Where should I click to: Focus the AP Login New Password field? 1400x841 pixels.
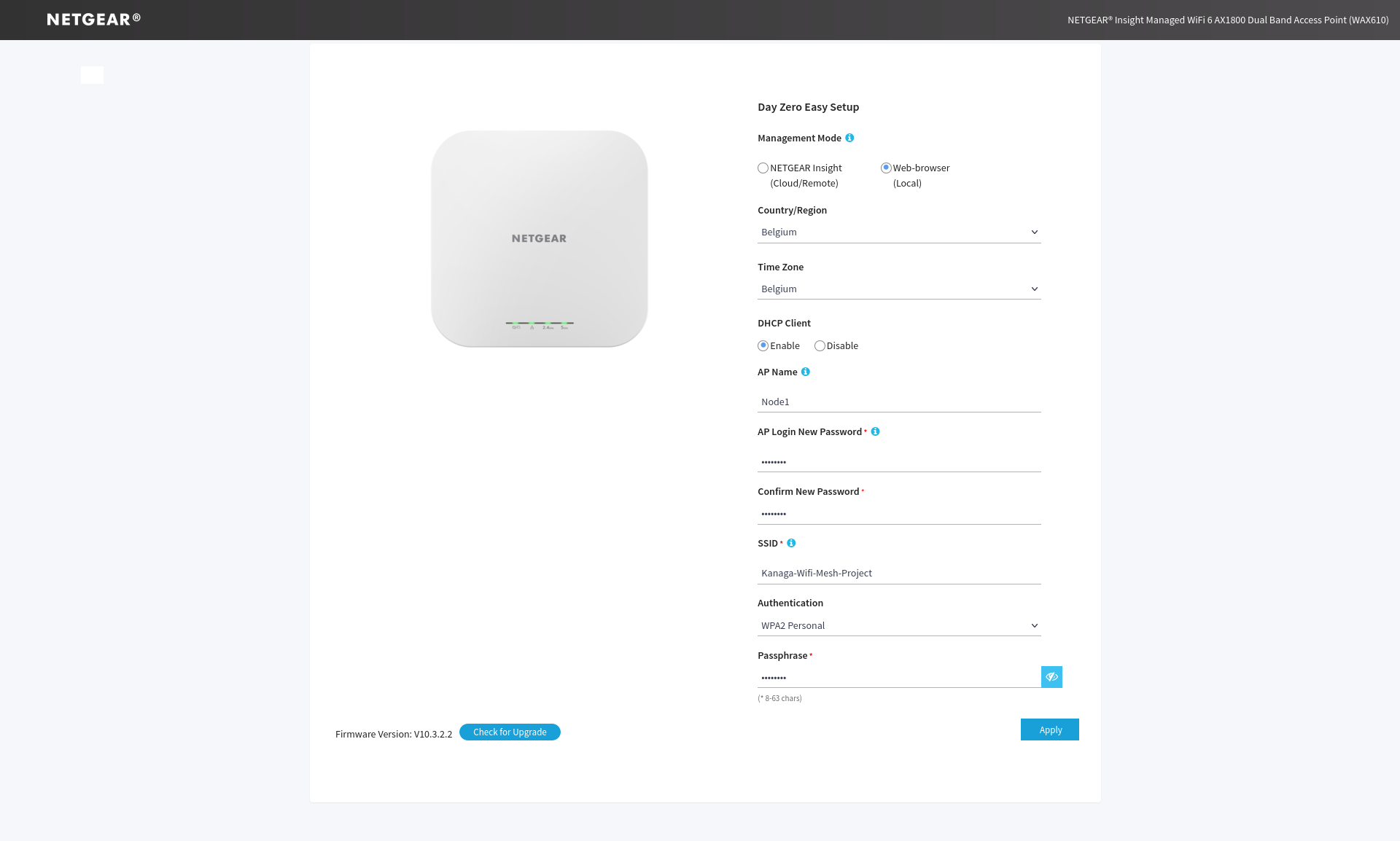(899, 461)
